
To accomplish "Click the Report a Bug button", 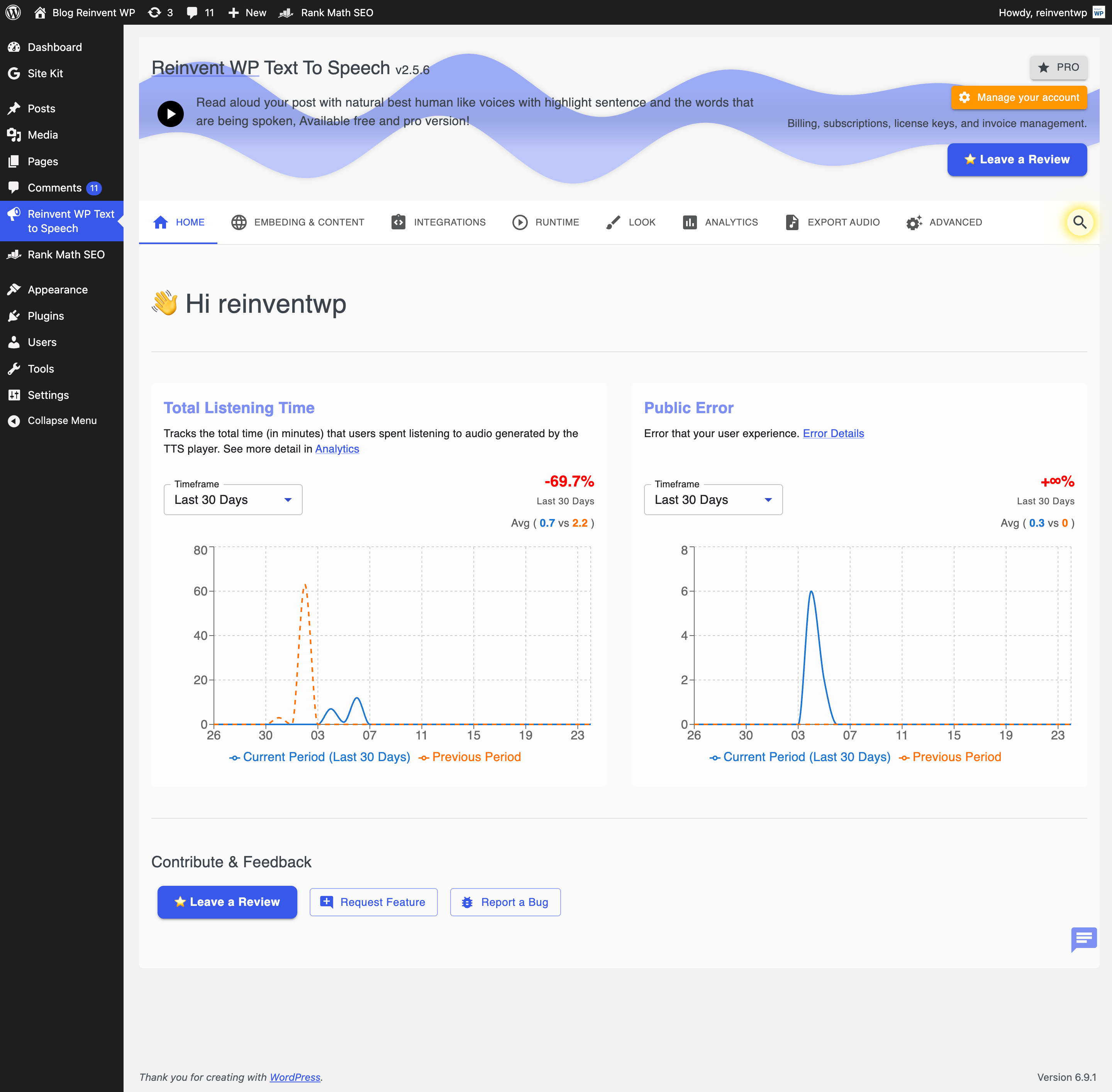I will click(x=505, y=902).
